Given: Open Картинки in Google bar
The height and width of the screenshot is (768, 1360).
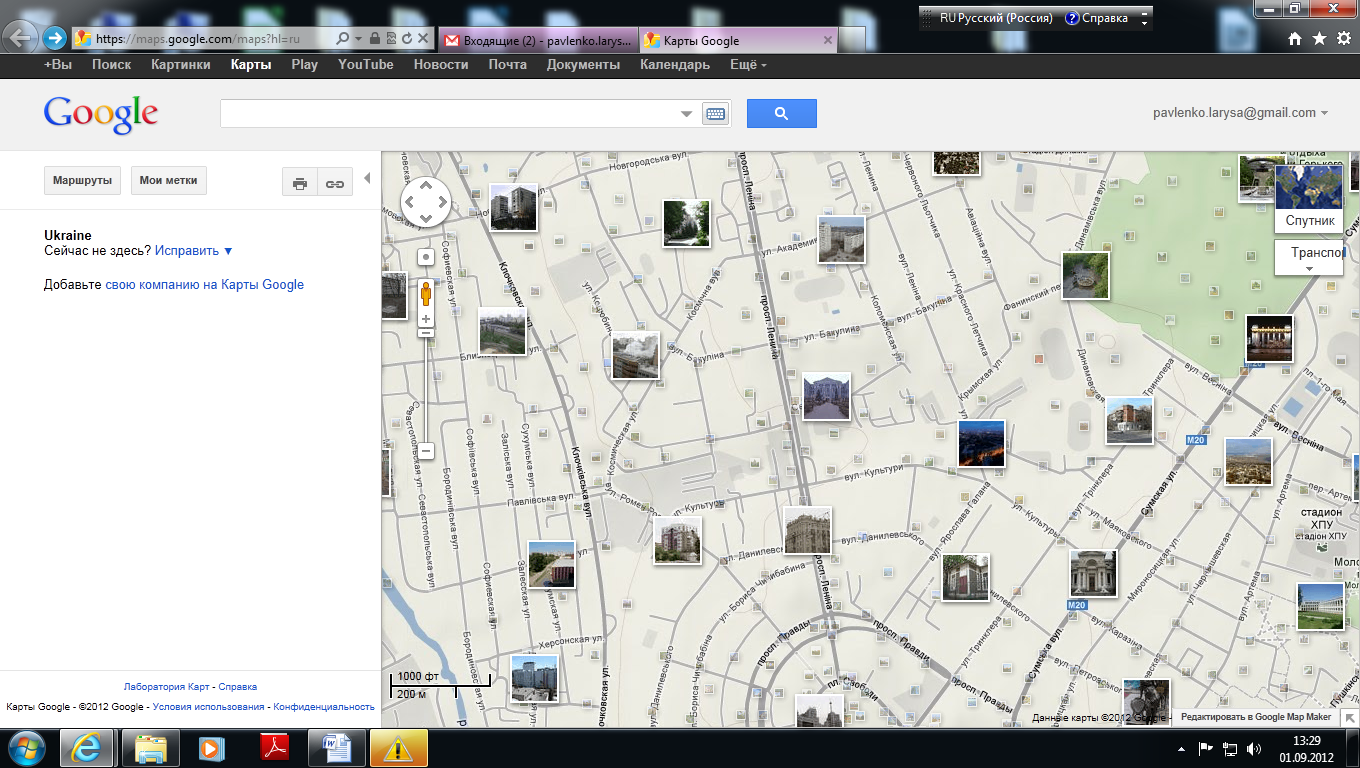Looking at the screenshot, I should (x=181, y=64).
